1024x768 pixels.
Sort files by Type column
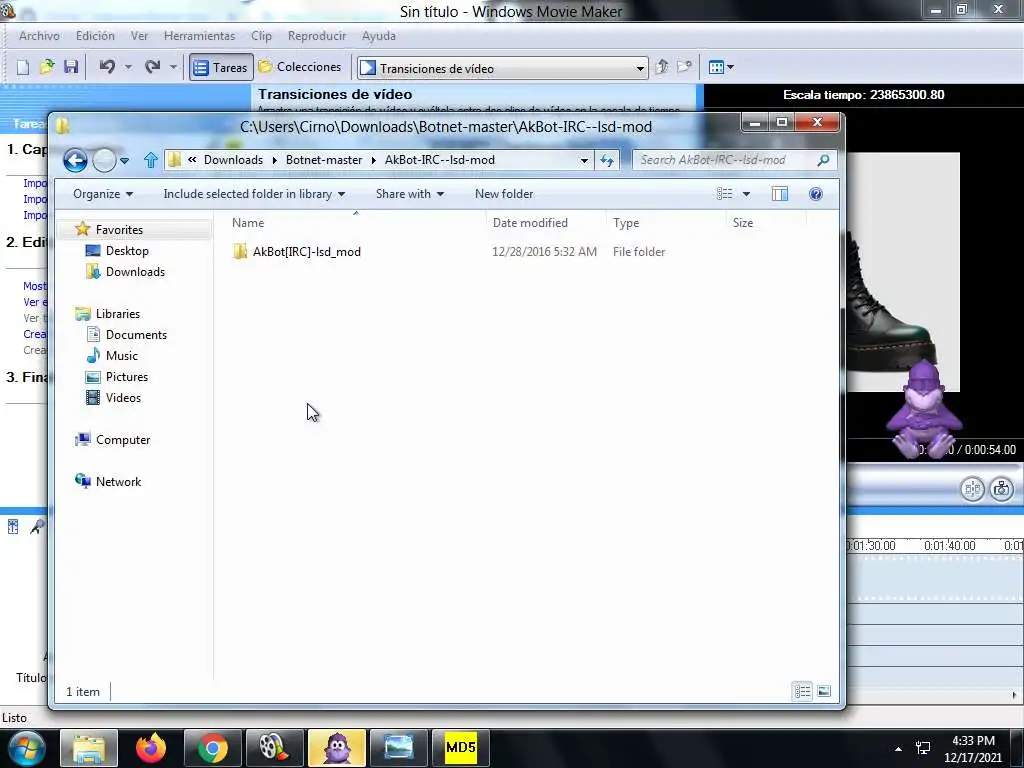tap(666, 223)
